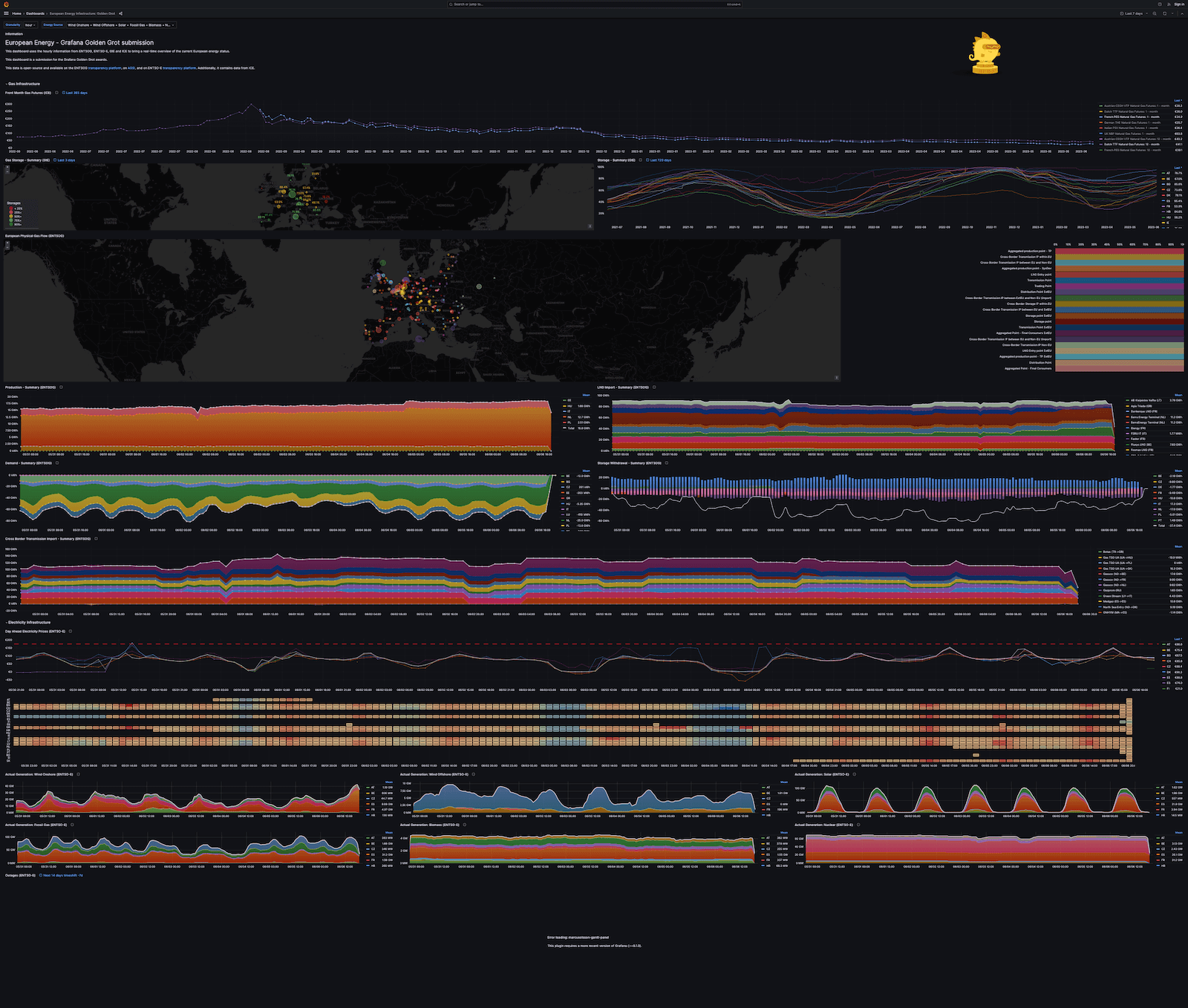Toggle the Energy (FR) series in LNG Import legend

click(1138, 428)
